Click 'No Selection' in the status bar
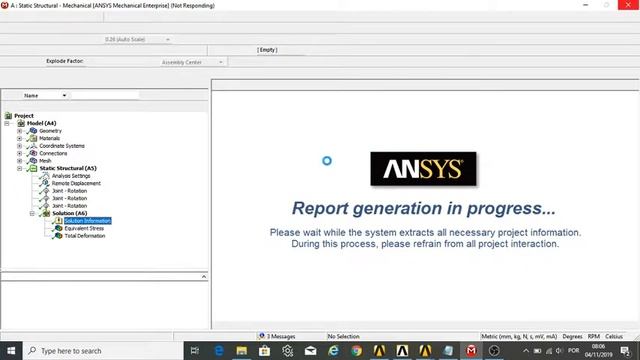 (x=343, y=336)
